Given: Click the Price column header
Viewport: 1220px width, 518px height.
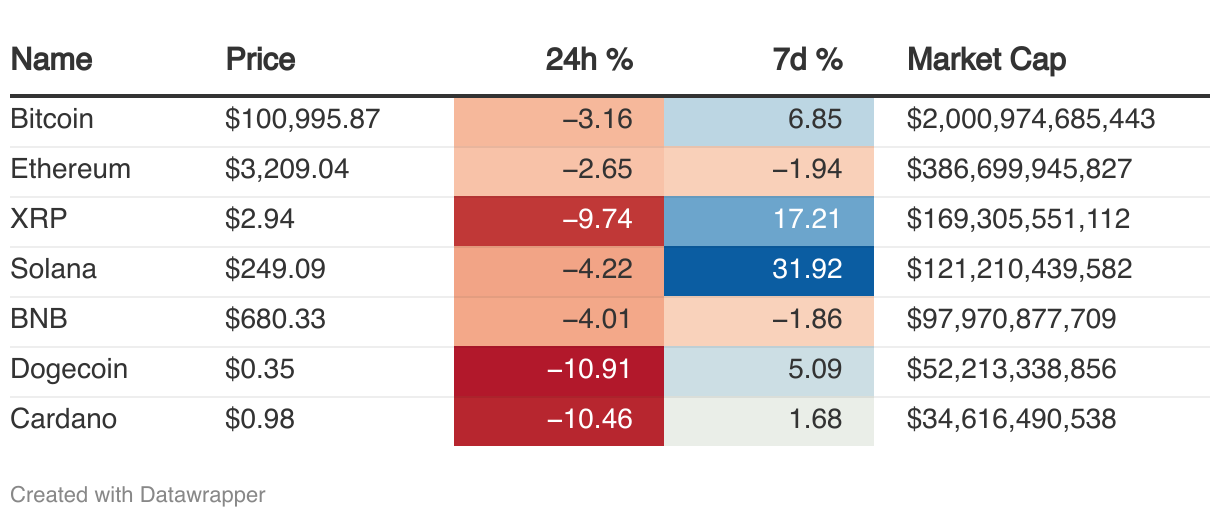Looking at the screenshot, I should pyautogui.click(x=261, y=60).
